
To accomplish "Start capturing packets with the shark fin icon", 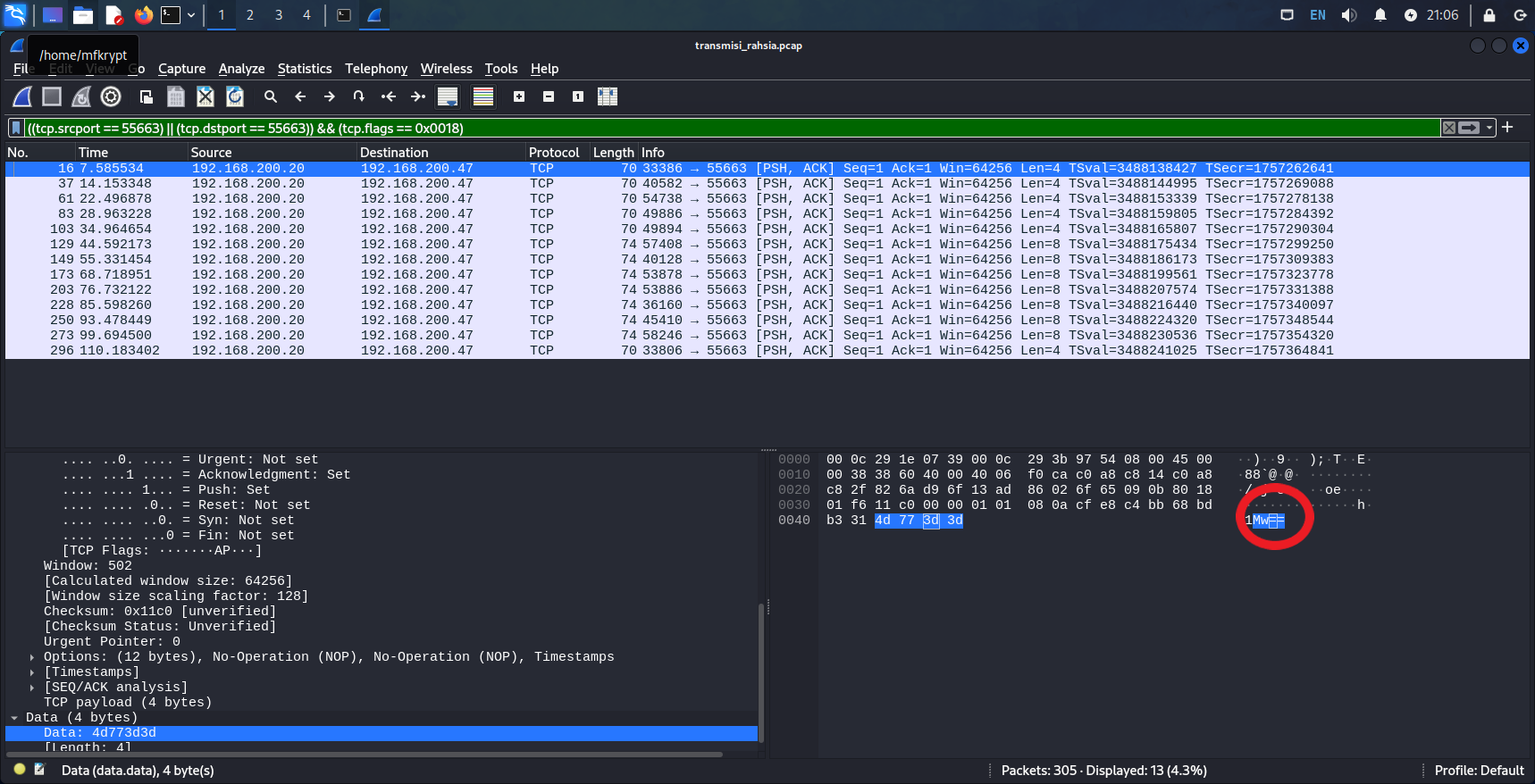I will pos(22,96).
